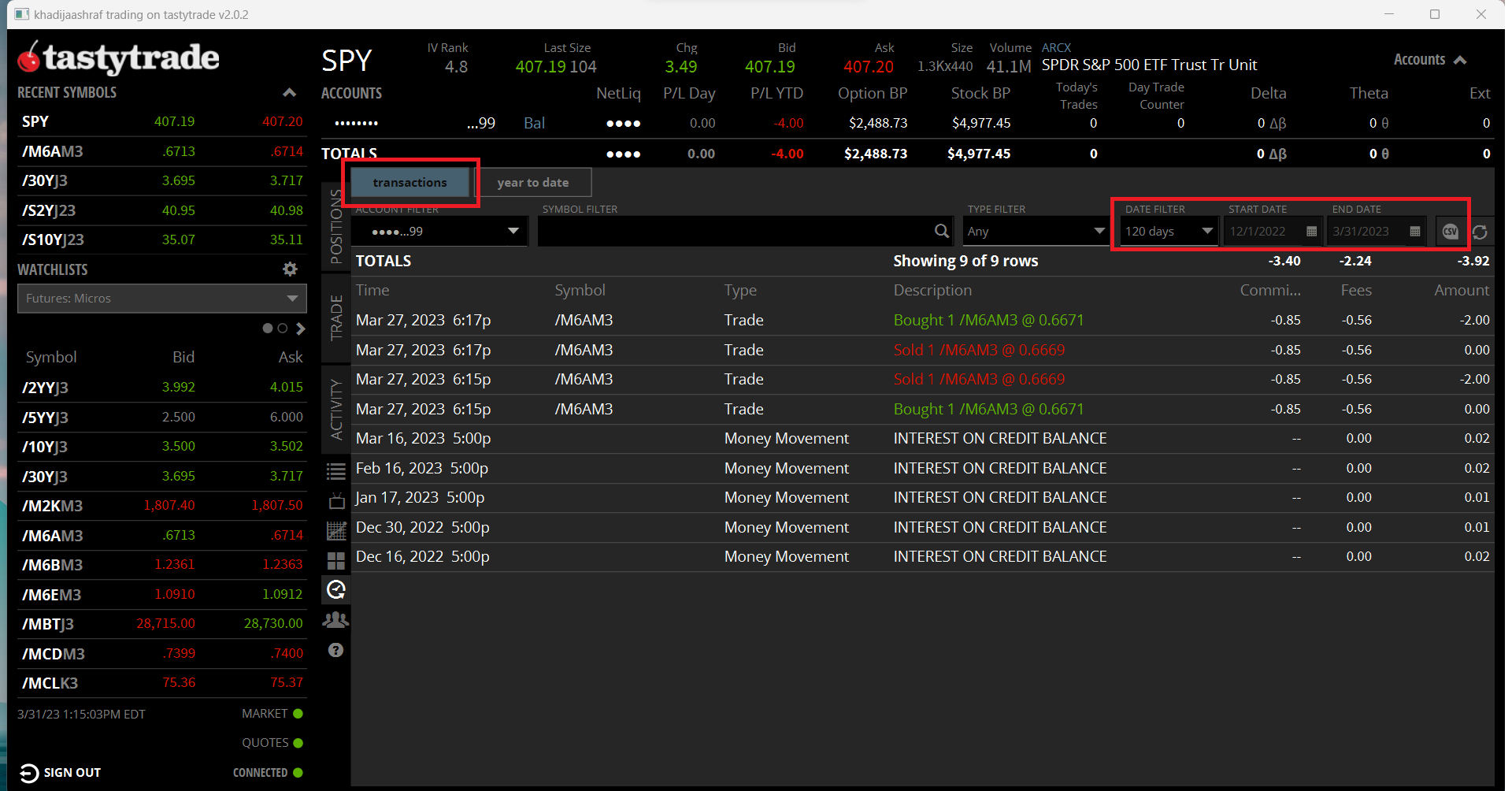Select the second watchlist page dot
Screen dimensions: 1512x791
pyautogui.click(x=283, y=329)
